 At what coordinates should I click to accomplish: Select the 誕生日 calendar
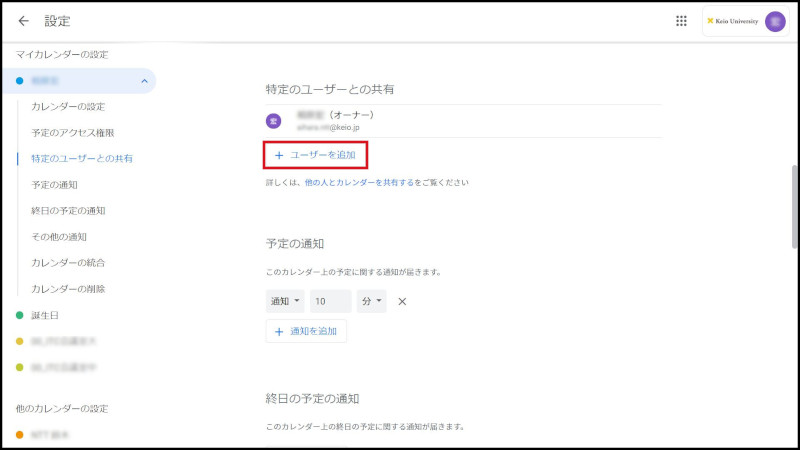(x=46, y=315)
